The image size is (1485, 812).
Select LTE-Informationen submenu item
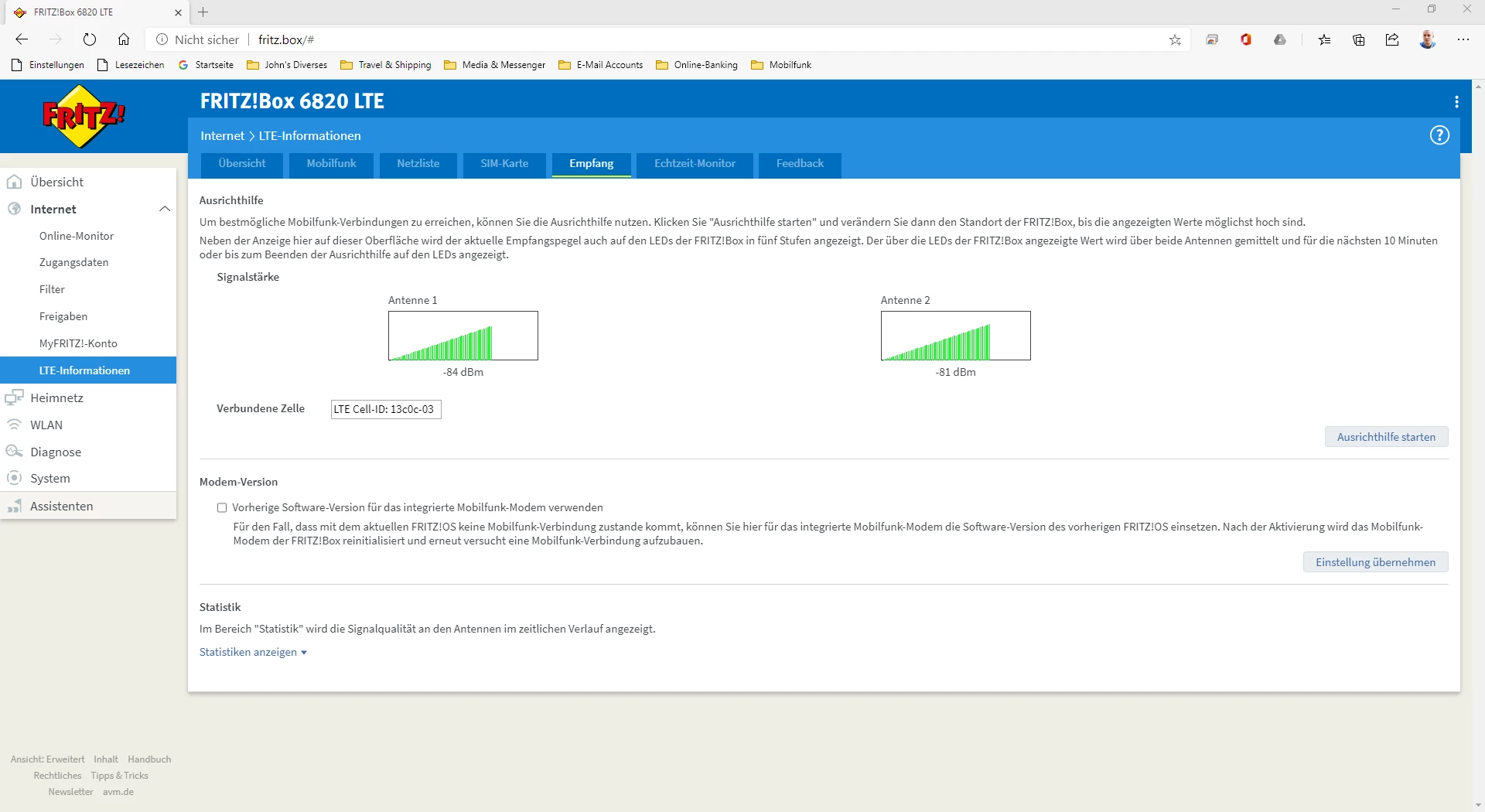pos(88,370)
